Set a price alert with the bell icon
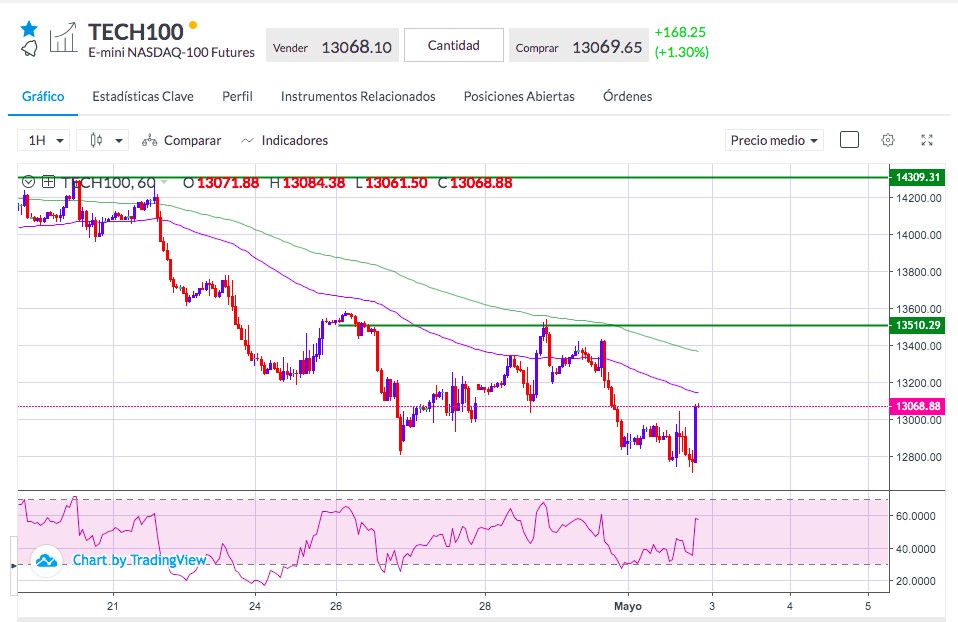This screenshot has height=622, width=958. 29,48
